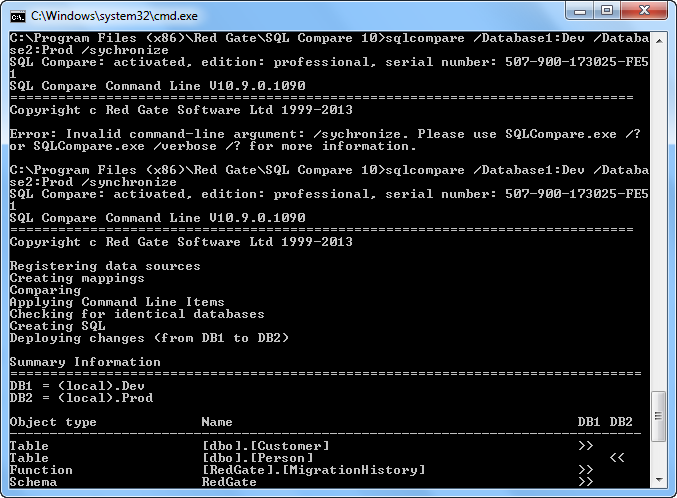This screenshot has width=677, height=498.
Task: Maximize the cmd.exe window
Action: 607,12
